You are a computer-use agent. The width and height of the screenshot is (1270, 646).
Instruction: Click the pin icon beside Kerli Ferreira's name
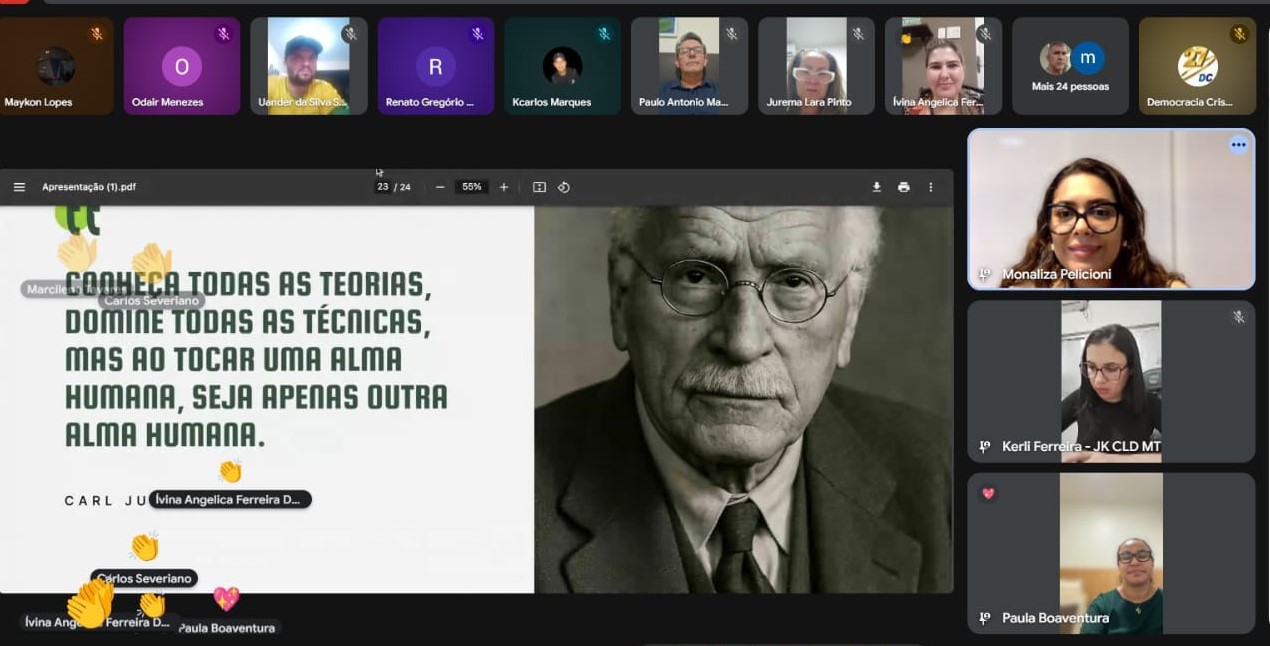[985, 447]
